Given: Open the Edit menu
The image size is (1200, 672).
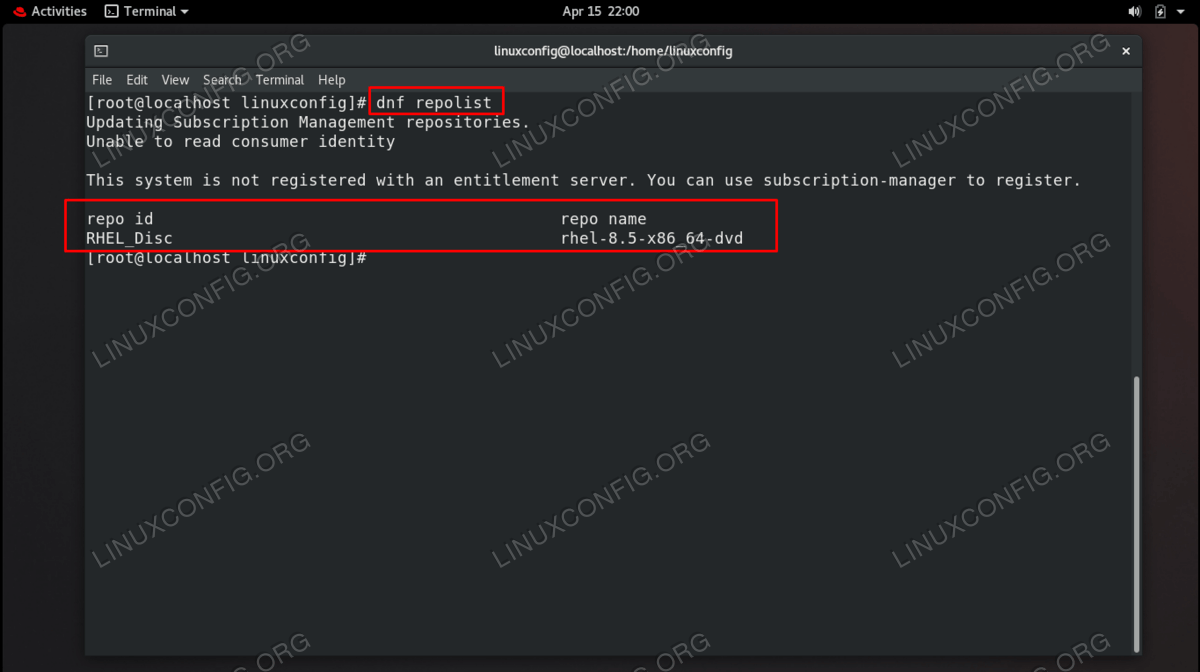Looking at the screenshot, I should tap(137, 80).
